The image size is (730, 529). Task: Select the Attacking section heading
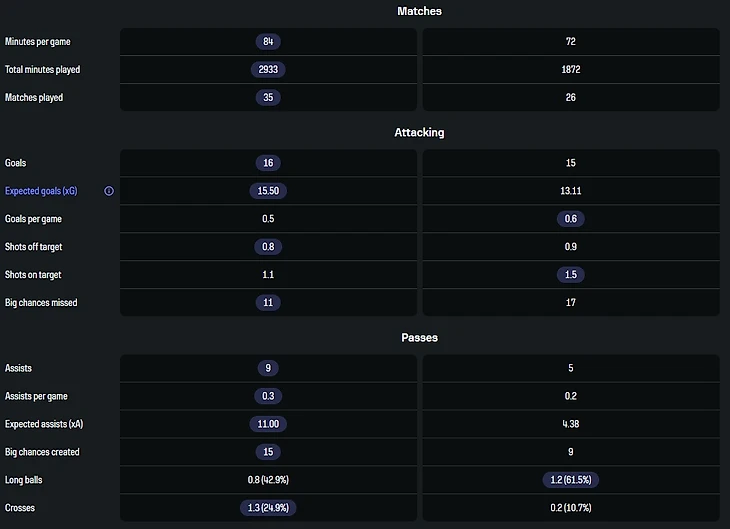tap(419, 132)
